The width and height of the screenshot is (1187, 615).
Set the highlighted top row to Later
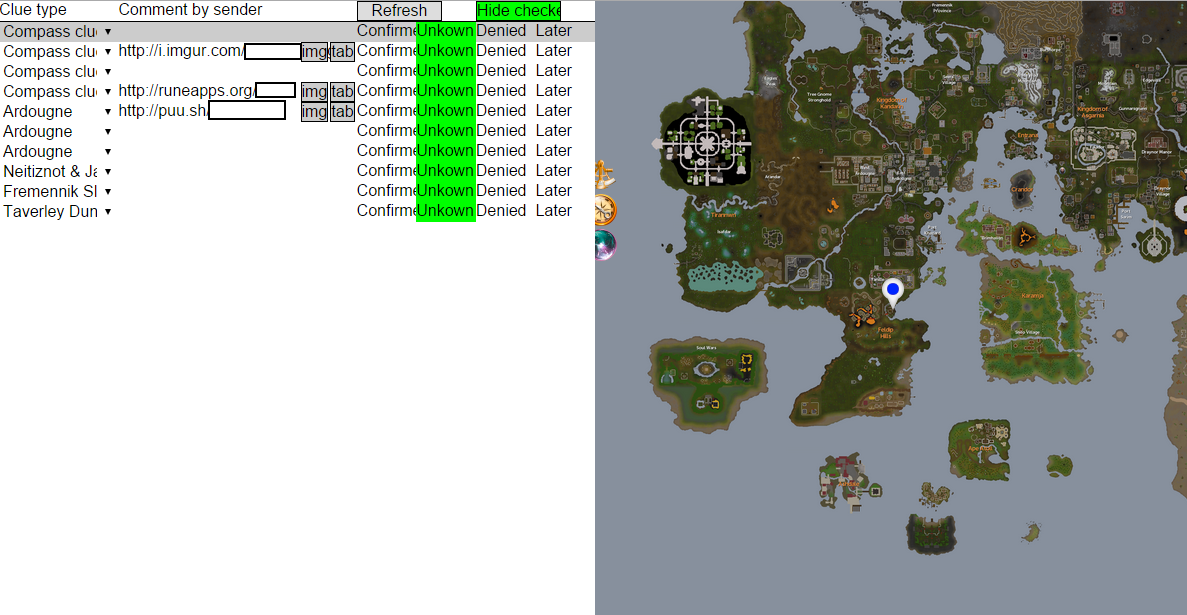(x=553, y=31)
